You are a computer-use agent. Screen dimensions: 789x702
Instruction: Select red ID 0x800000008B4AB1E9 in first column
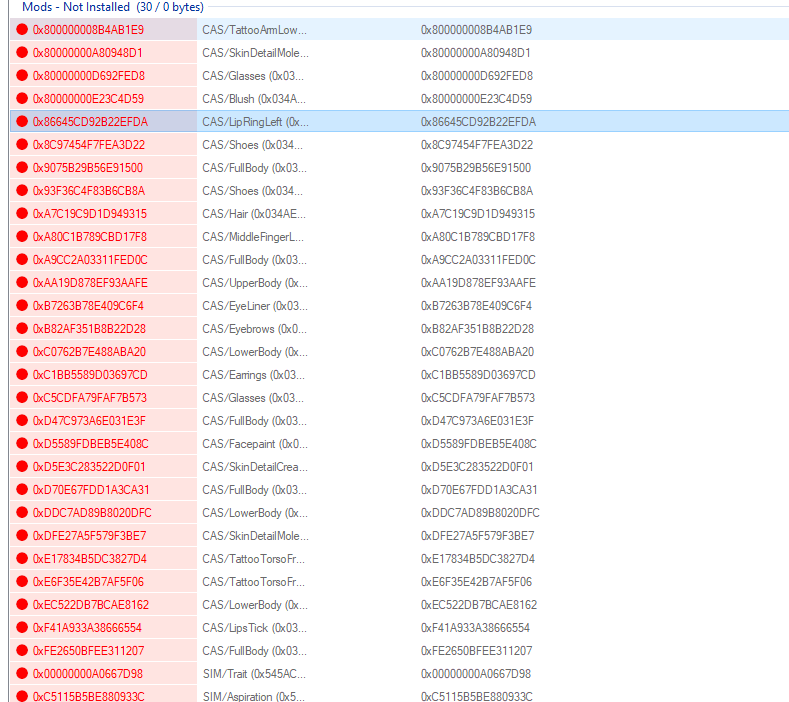pyautogui.click(x=88, y=30)
